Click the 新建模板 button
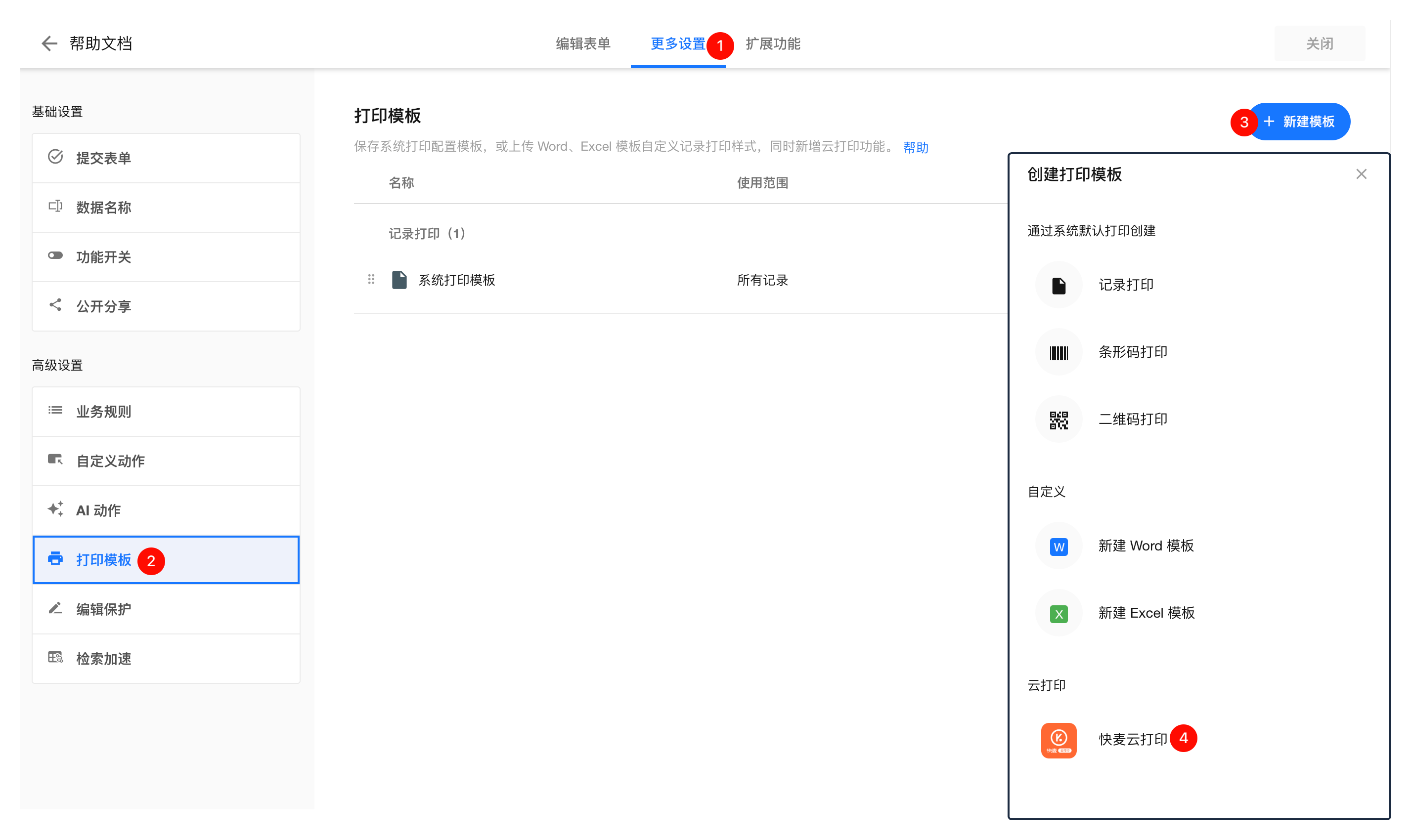 [x=1300, y=122]
